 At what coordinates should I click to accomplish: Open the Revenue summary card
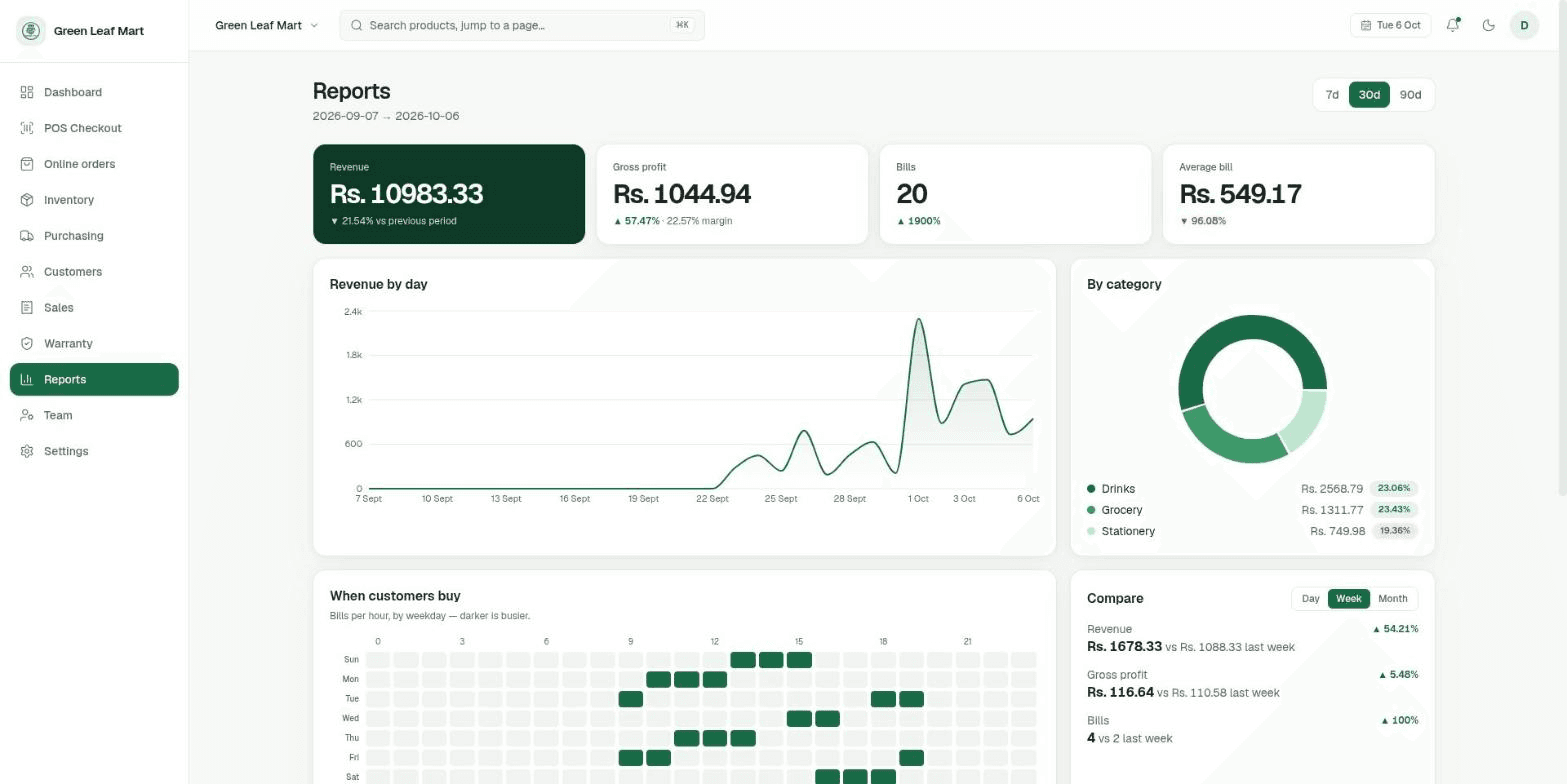[449, 194]
